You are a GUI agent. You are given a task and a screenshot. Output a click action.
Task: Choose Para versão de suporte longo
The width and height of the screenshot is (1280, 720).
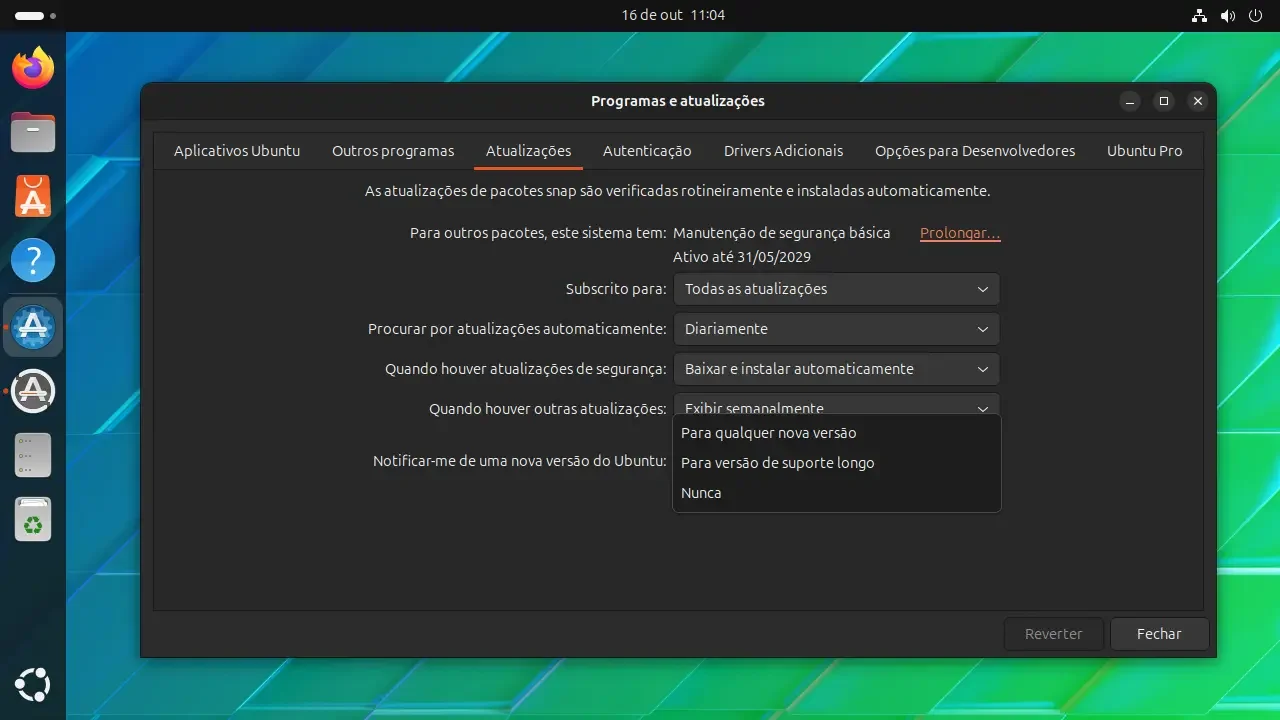836,463
